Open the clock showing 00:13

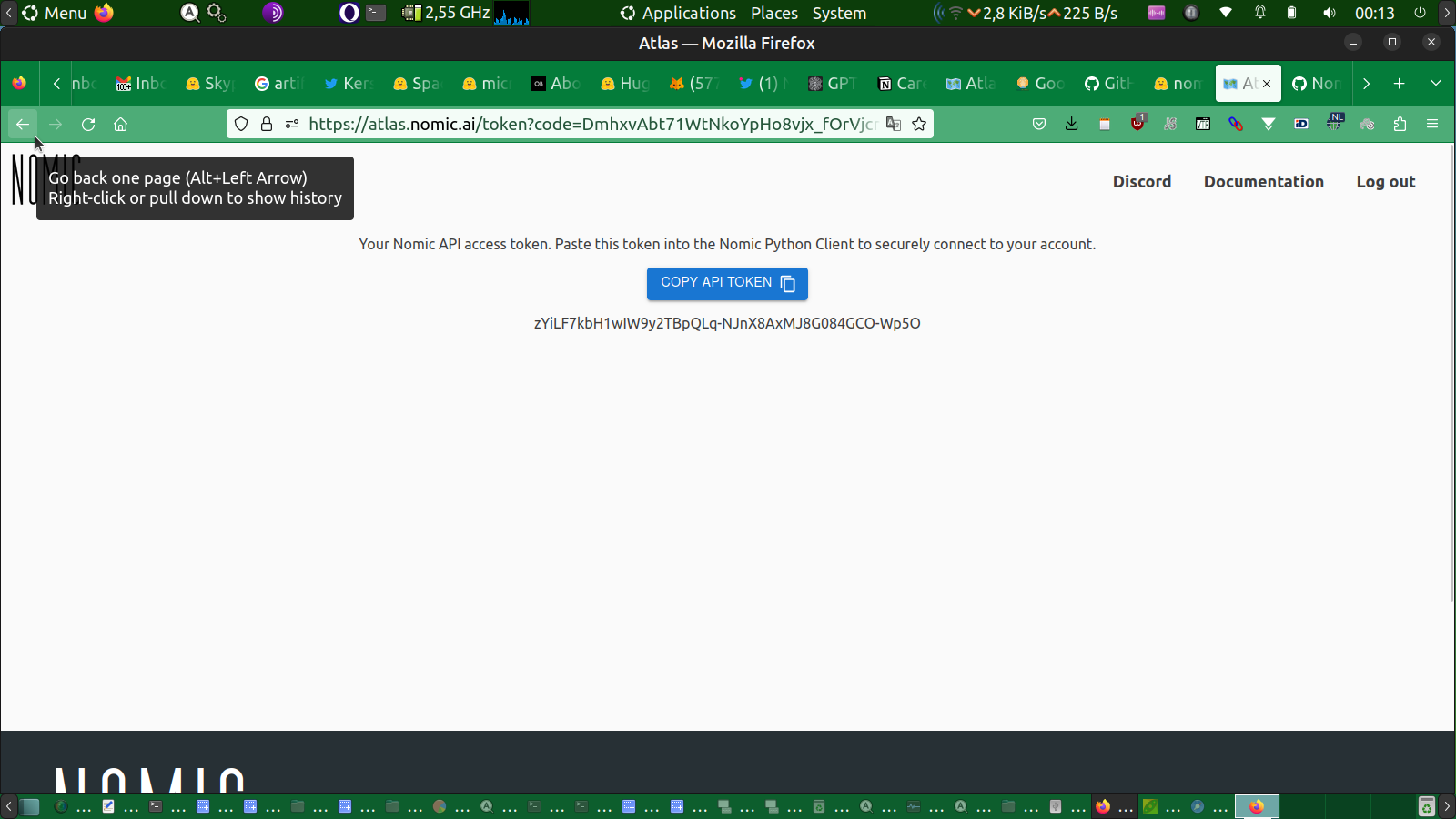click(1374, 13)
